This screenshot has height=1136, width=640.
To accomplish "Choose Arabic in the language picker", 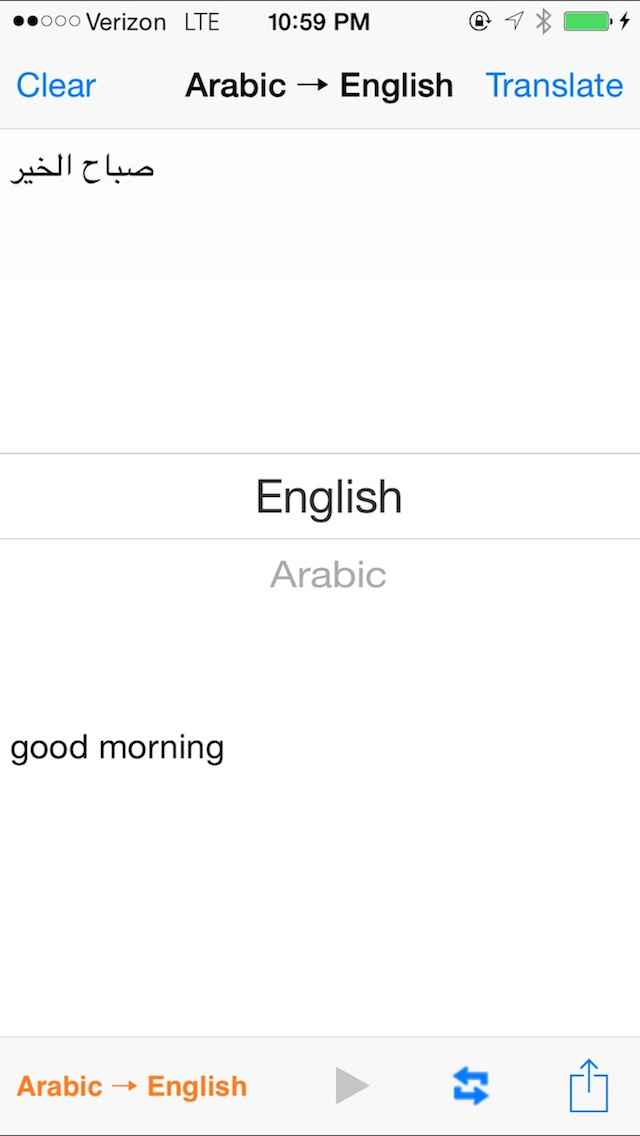I will 328,574.
